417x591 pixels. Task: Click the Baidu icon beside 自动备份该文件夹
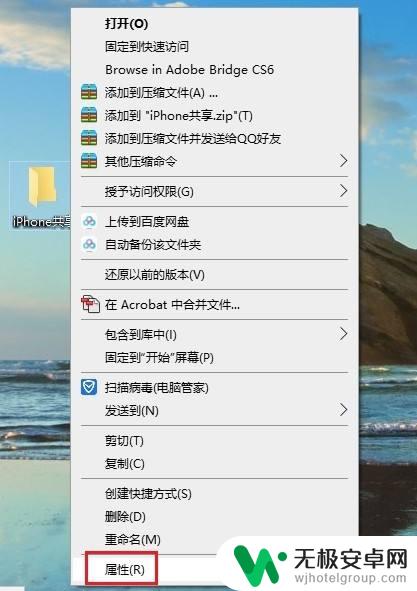click(x=89, y=245)
